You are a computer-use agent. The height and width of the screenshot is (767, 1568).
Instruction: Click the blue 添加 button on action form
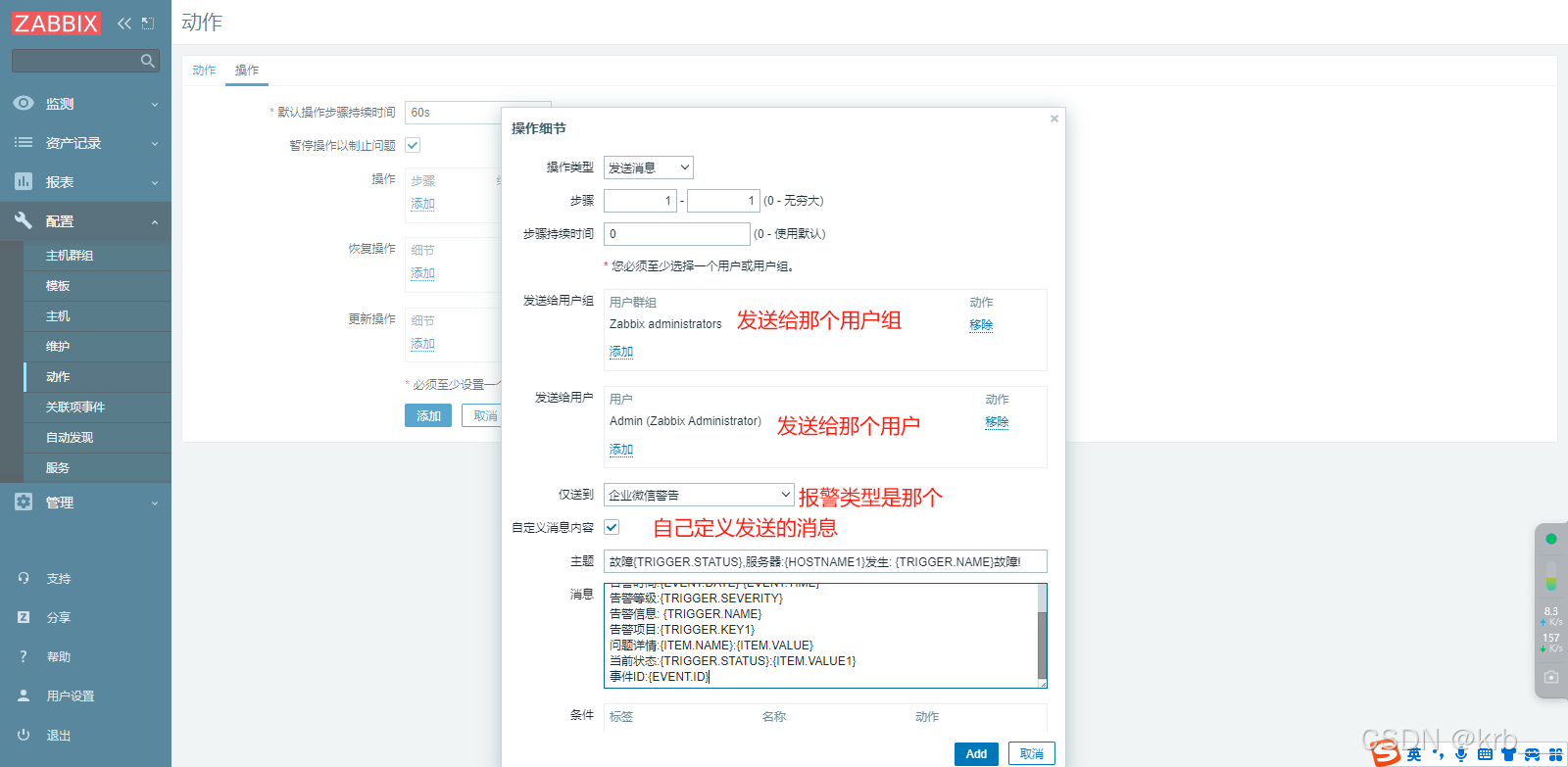428,415
